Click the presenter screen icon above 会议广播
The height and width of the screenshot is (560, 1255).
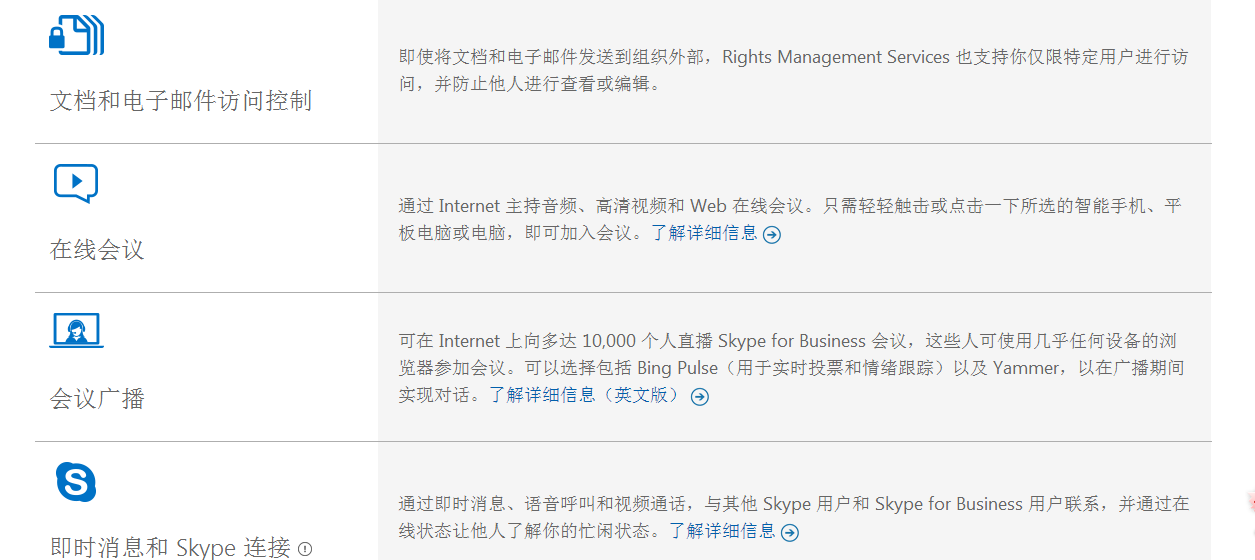(x=77, y=330)
